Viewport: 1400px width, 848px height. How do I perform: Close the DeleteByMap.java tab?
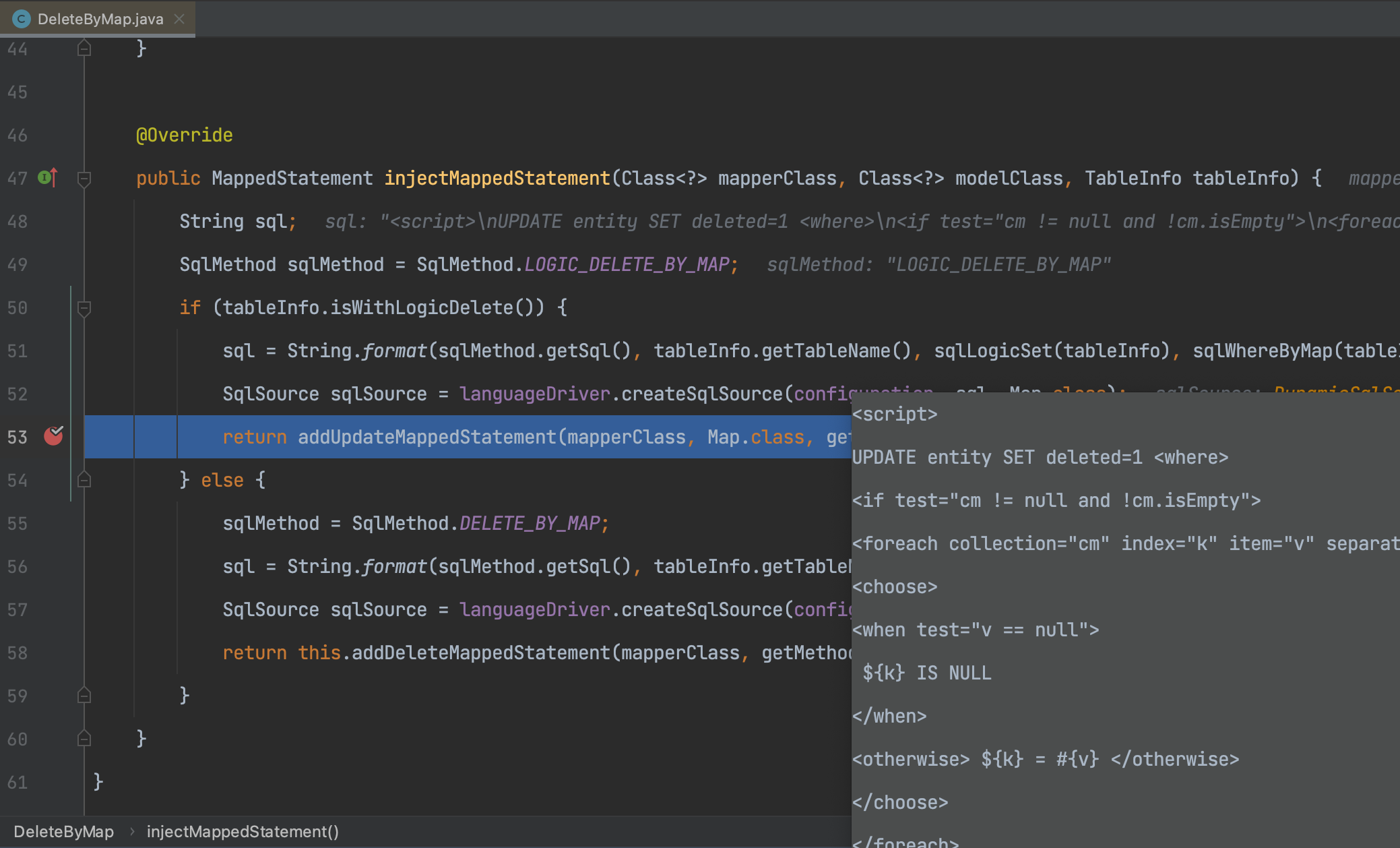tap(179, 19)
